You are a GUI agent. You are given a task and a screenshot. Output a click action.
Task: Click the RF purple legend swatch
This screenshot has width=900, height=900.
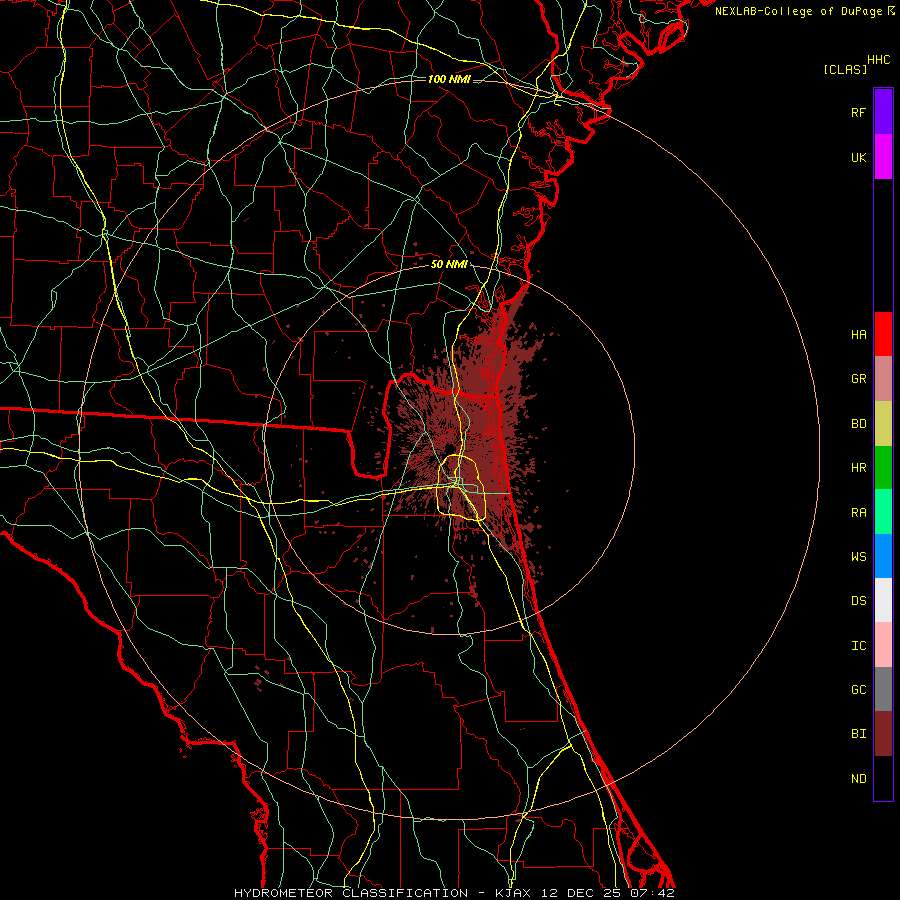[883, 112]
